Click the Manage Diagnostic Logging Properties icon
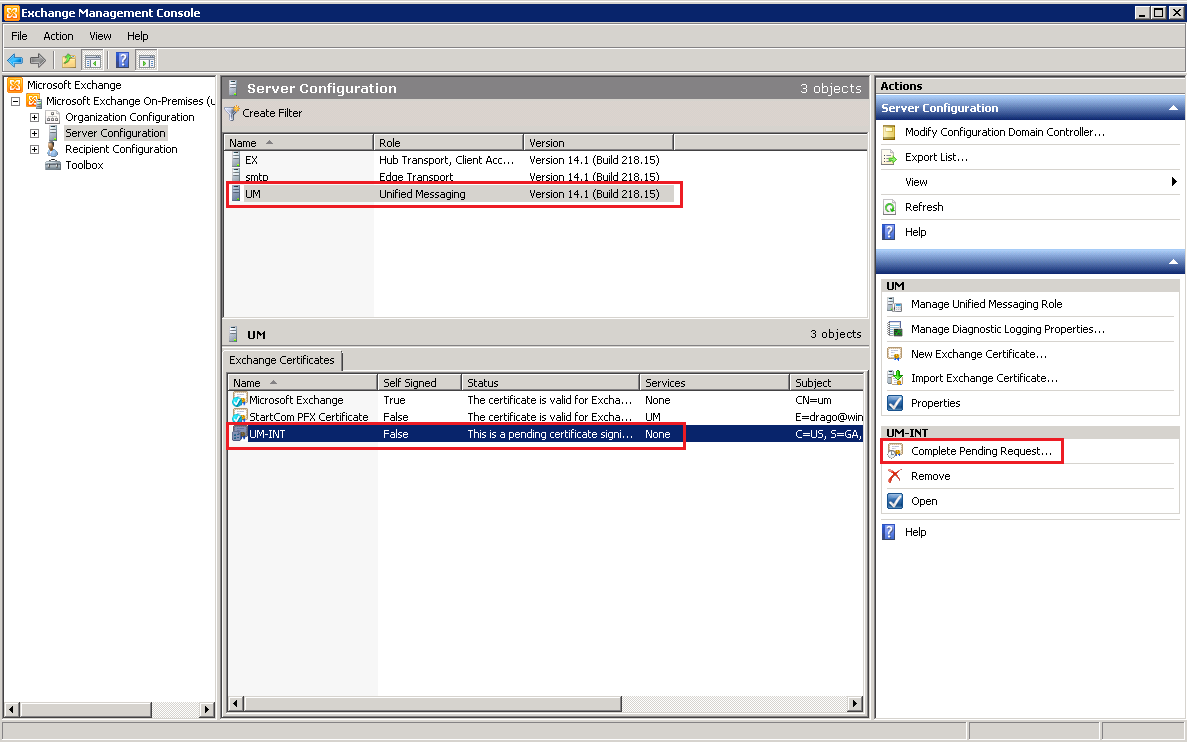The image size is (1187, 742). tap(895, 329)
